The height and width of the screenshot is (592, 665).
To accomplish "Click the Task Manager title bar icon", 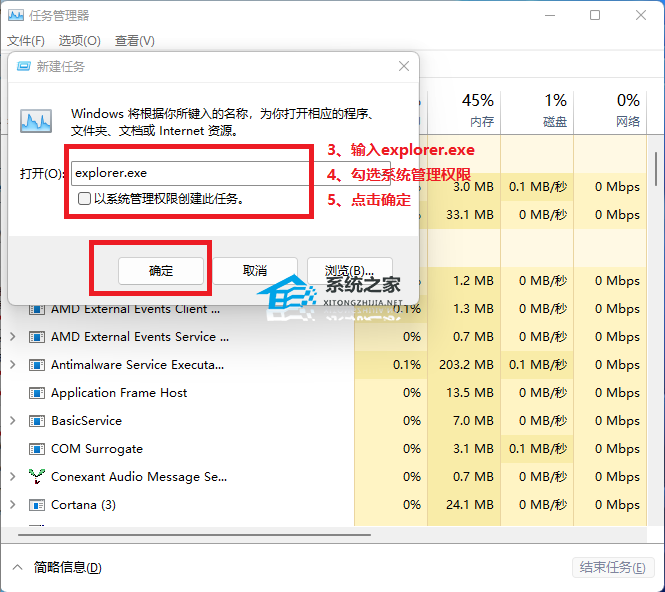I will pos(16,16).
